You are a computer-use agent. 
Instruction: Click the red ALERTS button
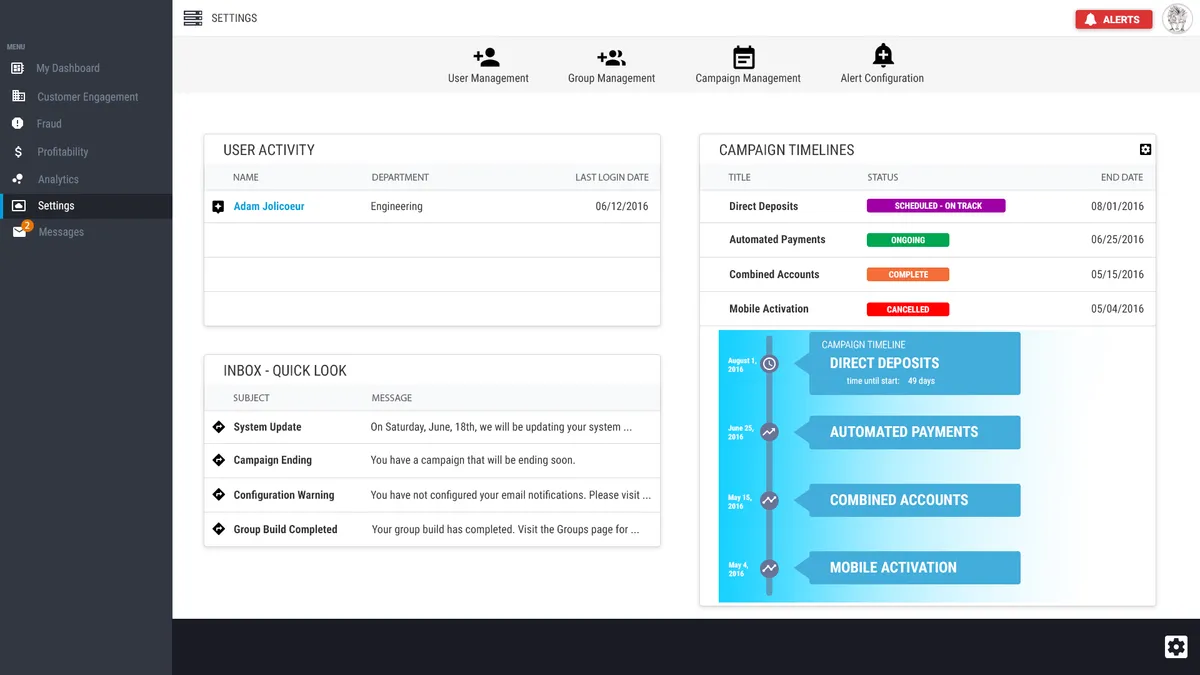[x=1113, y=18]
